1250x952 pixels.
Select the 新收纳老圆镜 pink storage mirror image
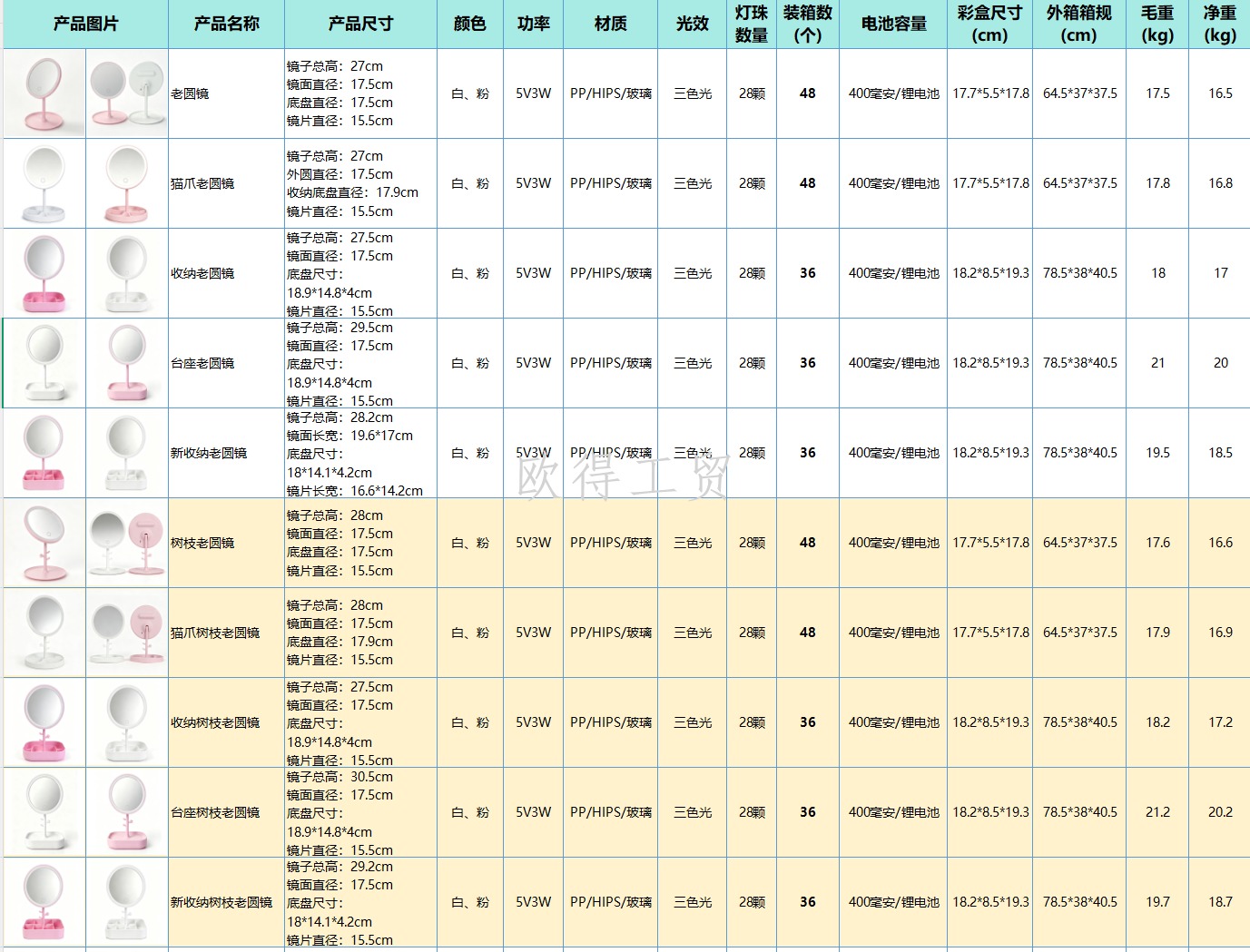[x=44, y=453]
